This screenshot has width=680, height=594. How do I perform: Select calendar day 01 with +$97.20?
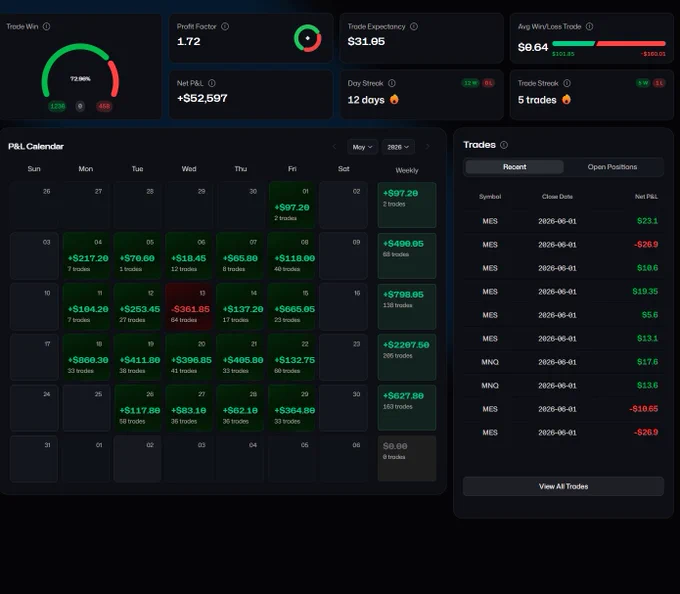[x=292, y=205]
